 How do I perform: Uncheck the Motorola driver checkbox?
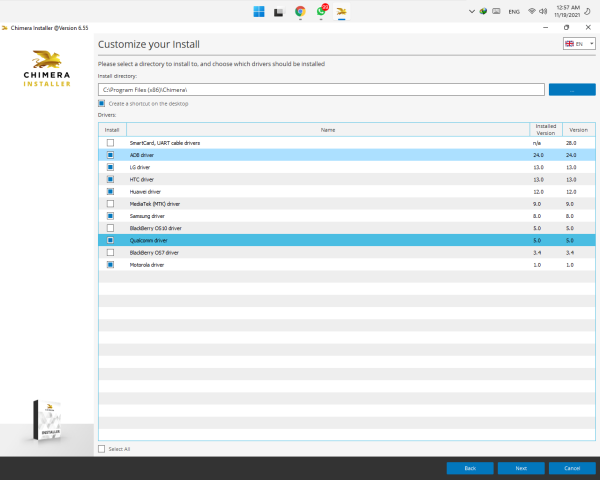point(110,265)
